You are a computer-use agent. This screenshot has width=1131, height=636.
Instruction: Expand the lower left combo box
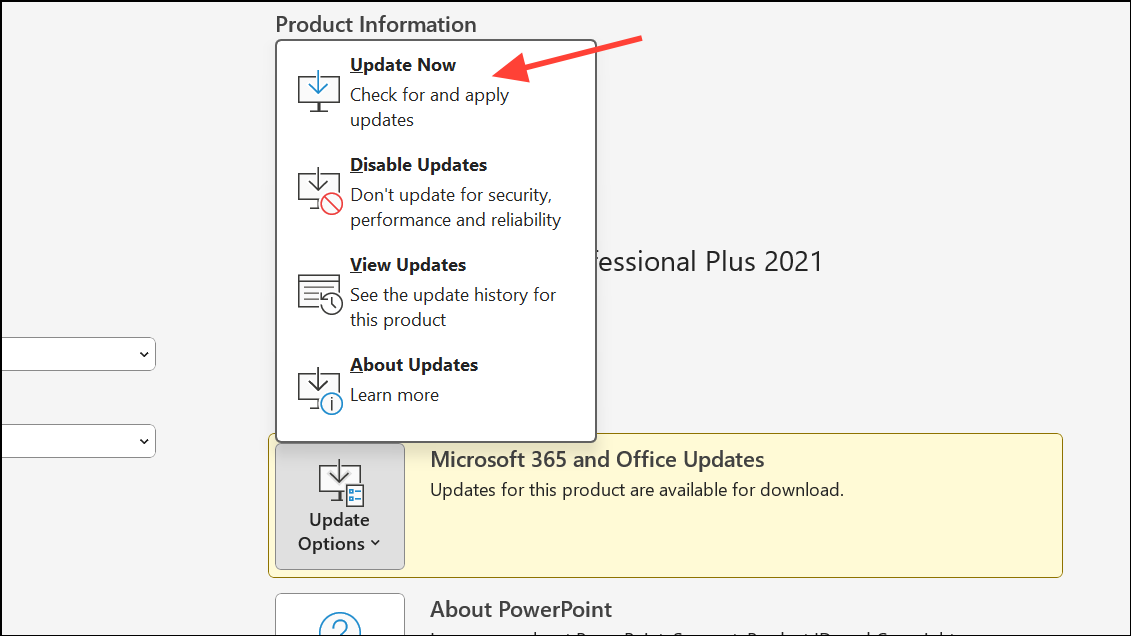77,441
